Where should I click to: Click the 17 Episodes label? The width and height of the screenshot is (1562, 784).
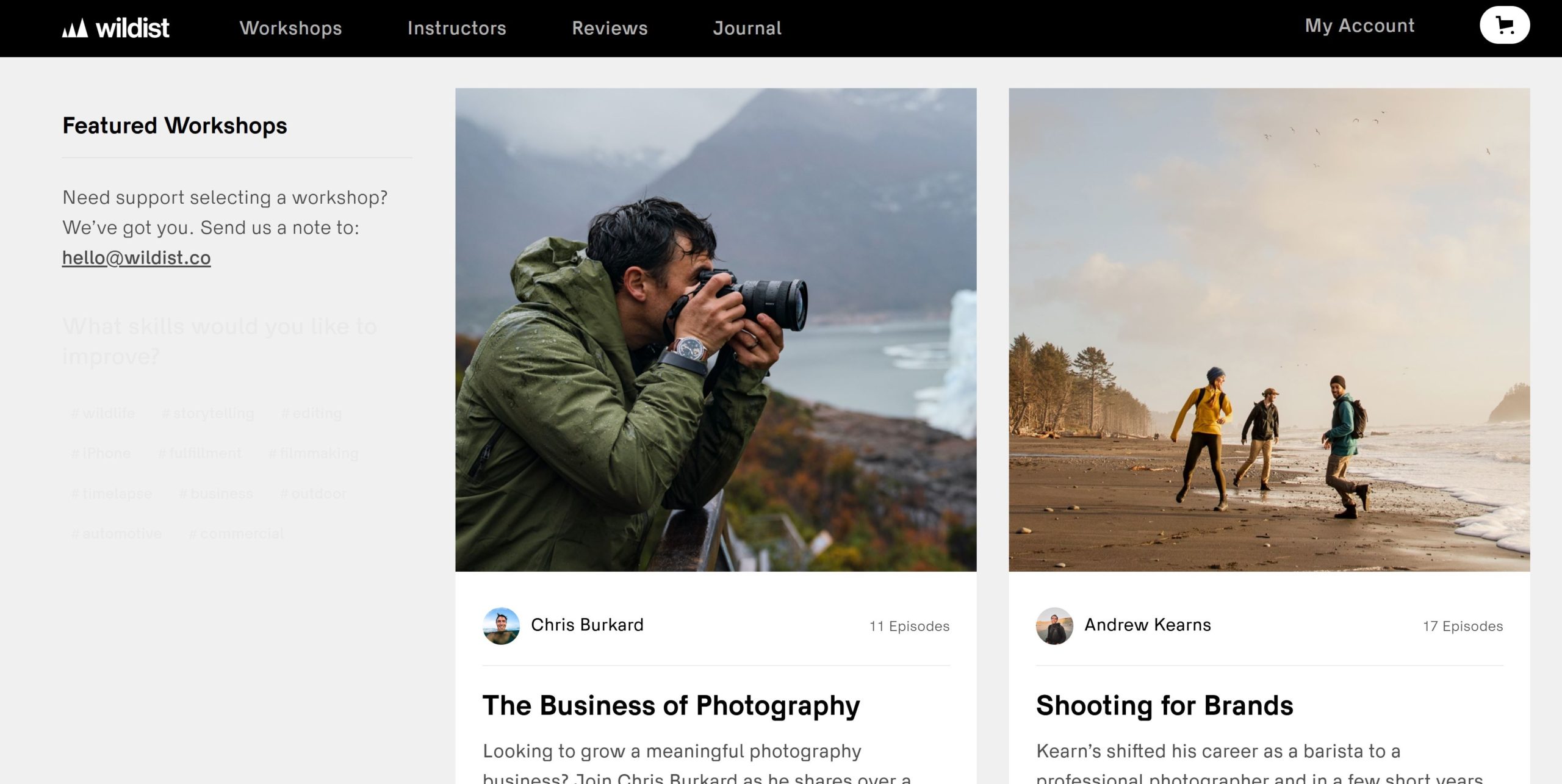point(1463,626)
